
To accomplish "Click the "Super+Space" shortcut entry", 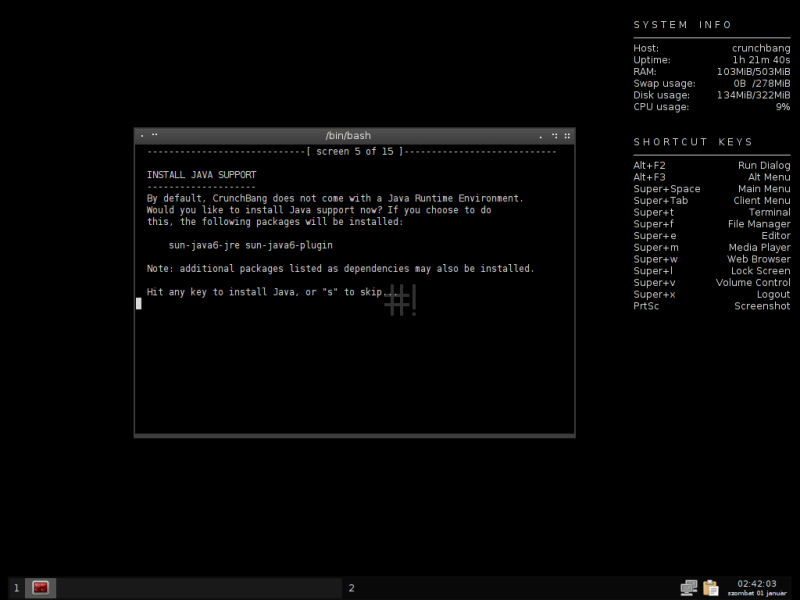I will pos(667,189).
